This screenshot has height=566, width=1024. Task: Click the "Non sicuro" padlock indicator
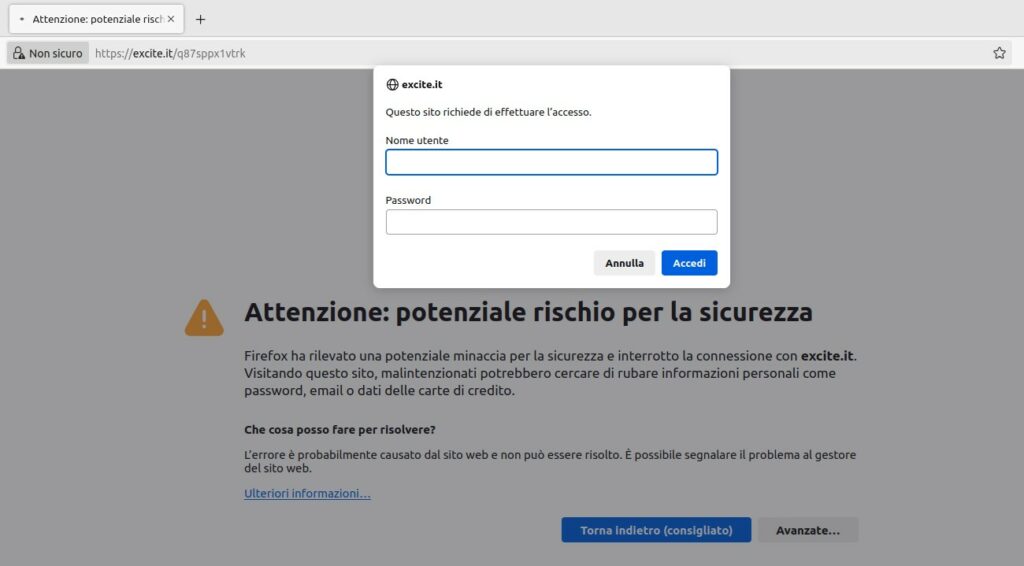47,53
